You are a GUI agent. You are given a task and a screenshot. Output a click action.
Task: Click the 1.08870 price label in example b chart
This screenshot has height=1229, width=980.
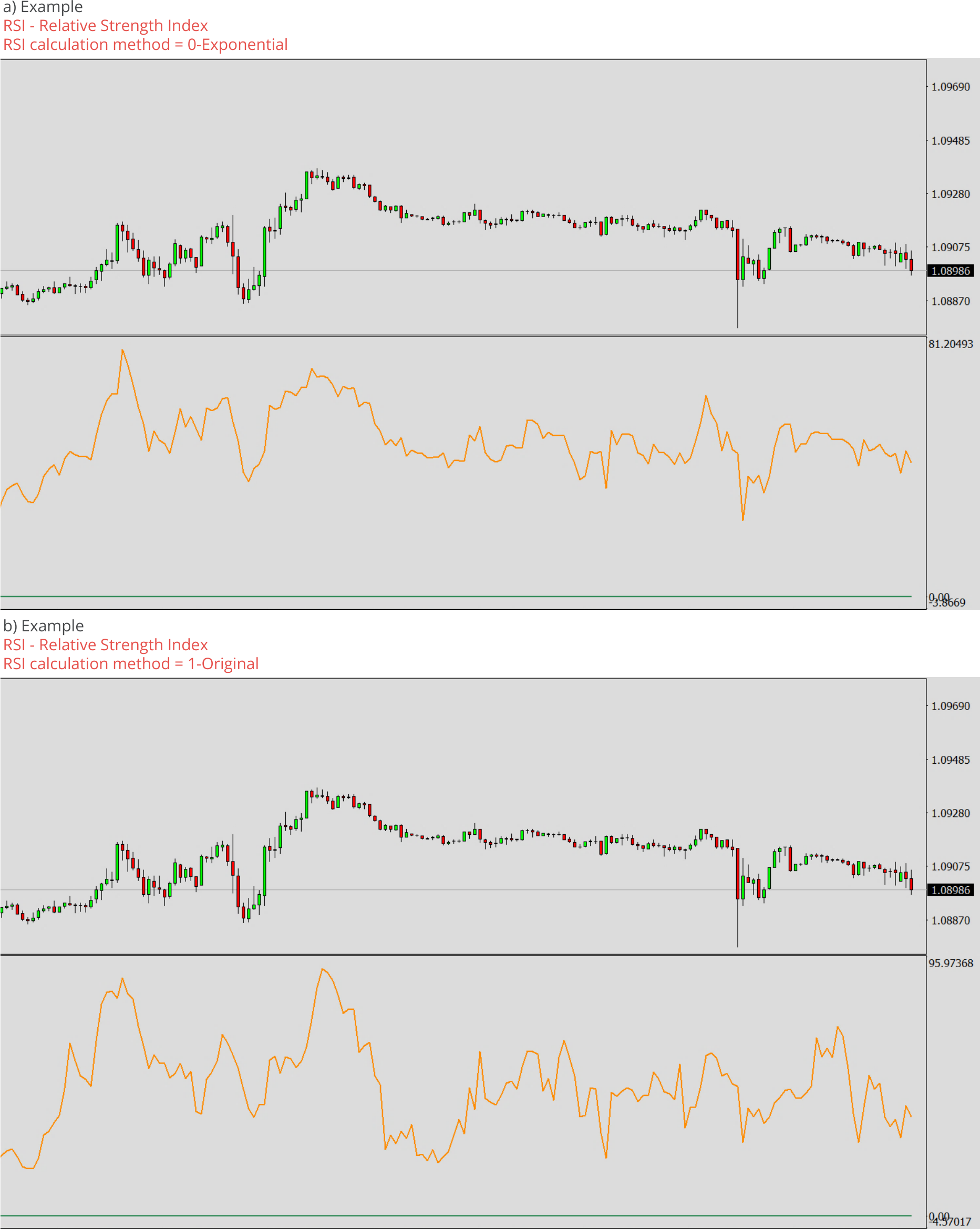[x=951, y=920]
